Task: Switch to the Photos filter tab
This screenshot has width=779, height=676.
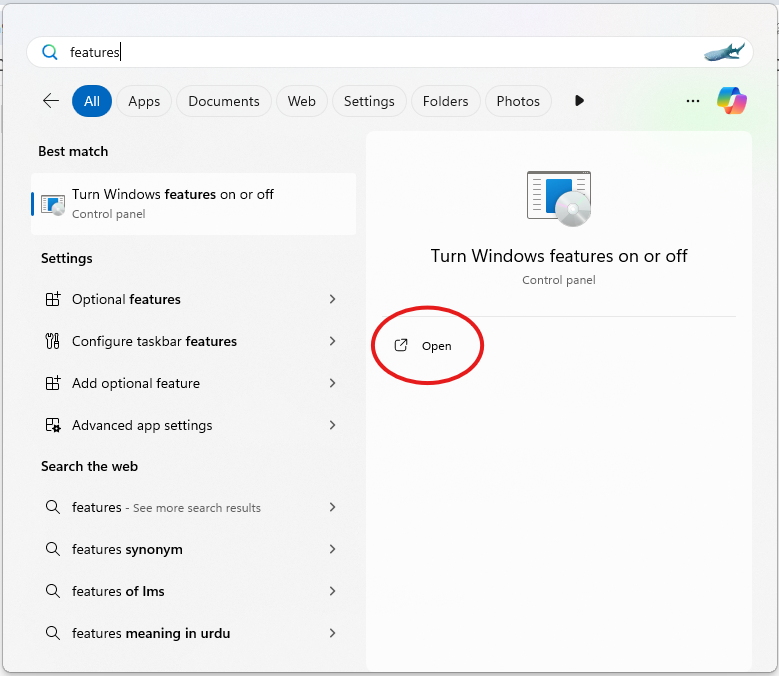Action: click(x=518, y=101)
